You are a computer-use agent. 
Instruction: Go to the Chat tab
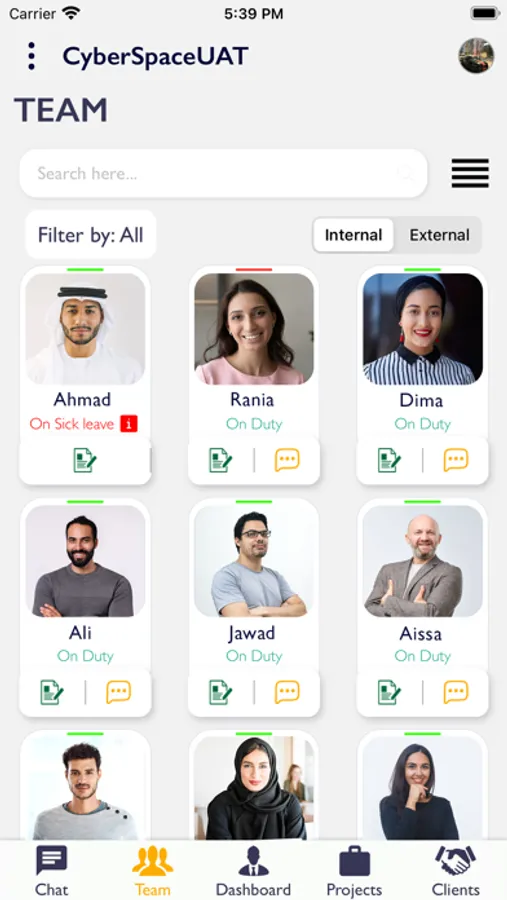[51, 870]
